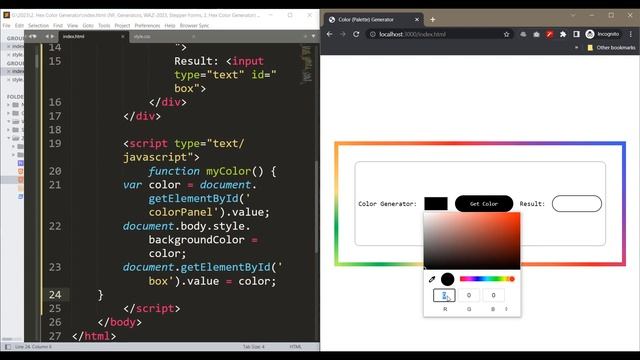Open the Help menu in Sublime Text

(170, 25)
